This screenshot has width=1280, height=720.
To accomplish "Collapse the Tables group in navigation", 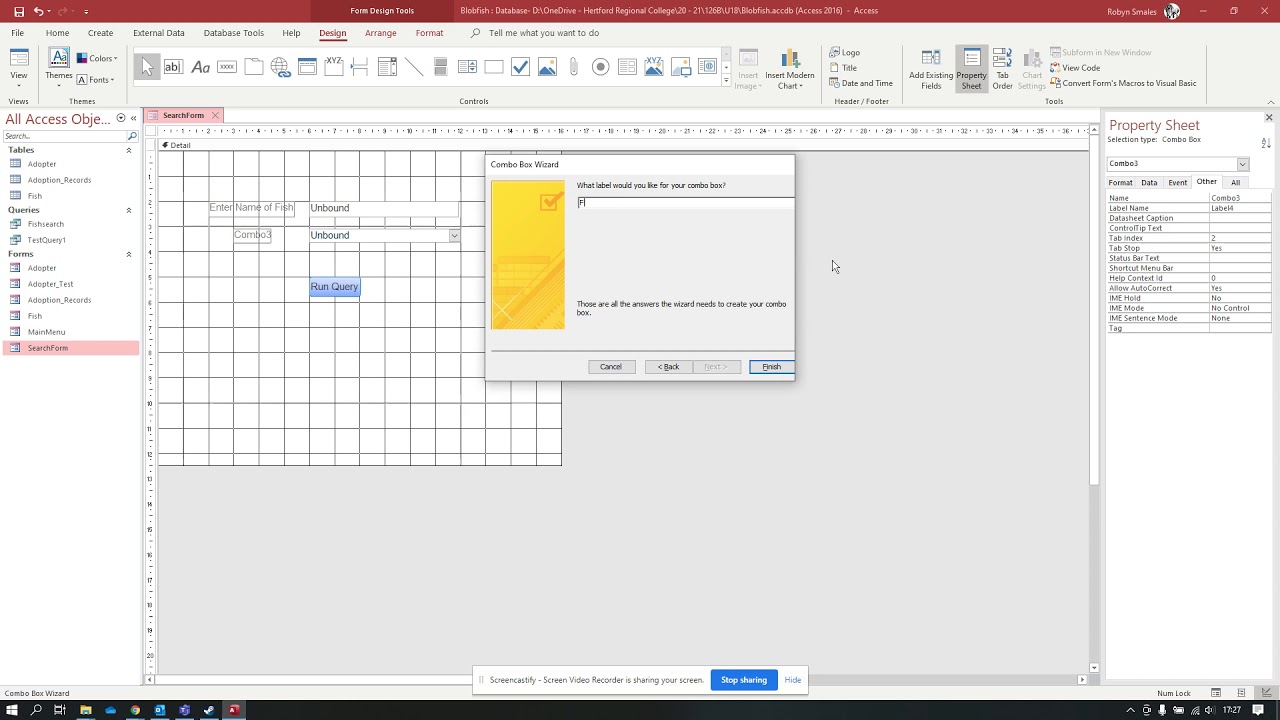I will click(128, 150).
